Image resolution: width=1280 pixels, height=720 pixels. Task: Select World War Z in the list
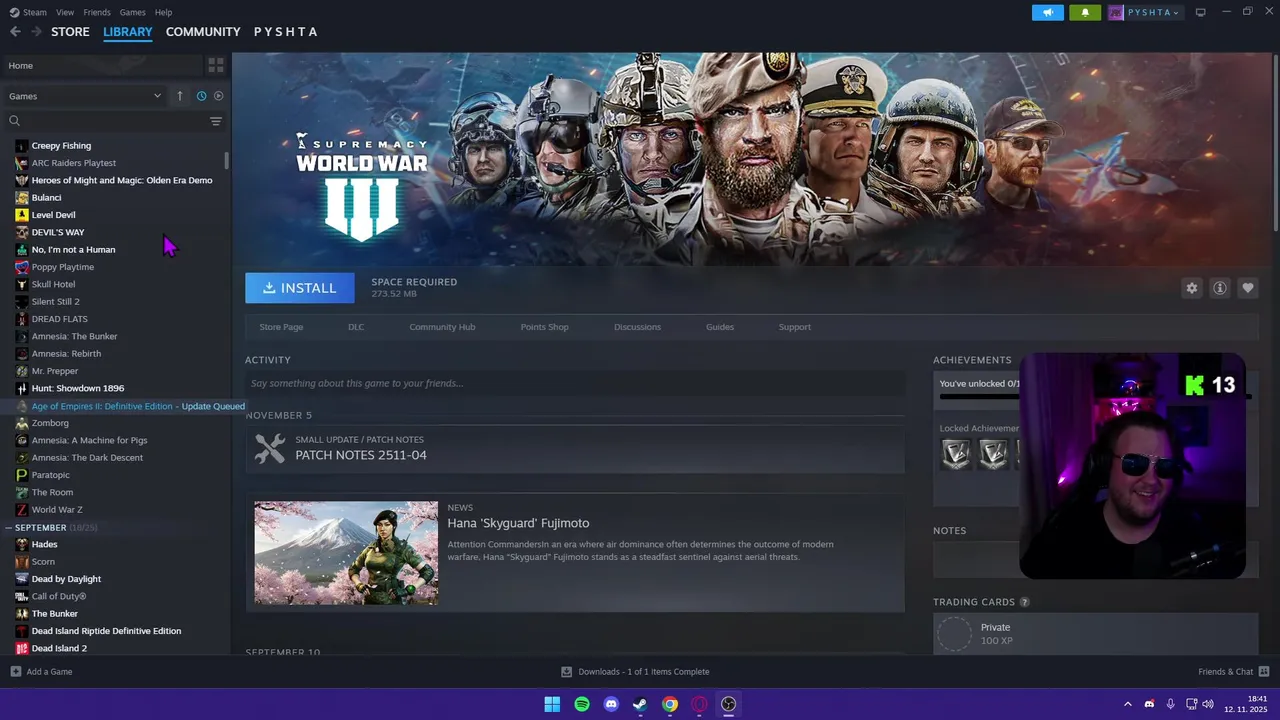tap(57, 510)
